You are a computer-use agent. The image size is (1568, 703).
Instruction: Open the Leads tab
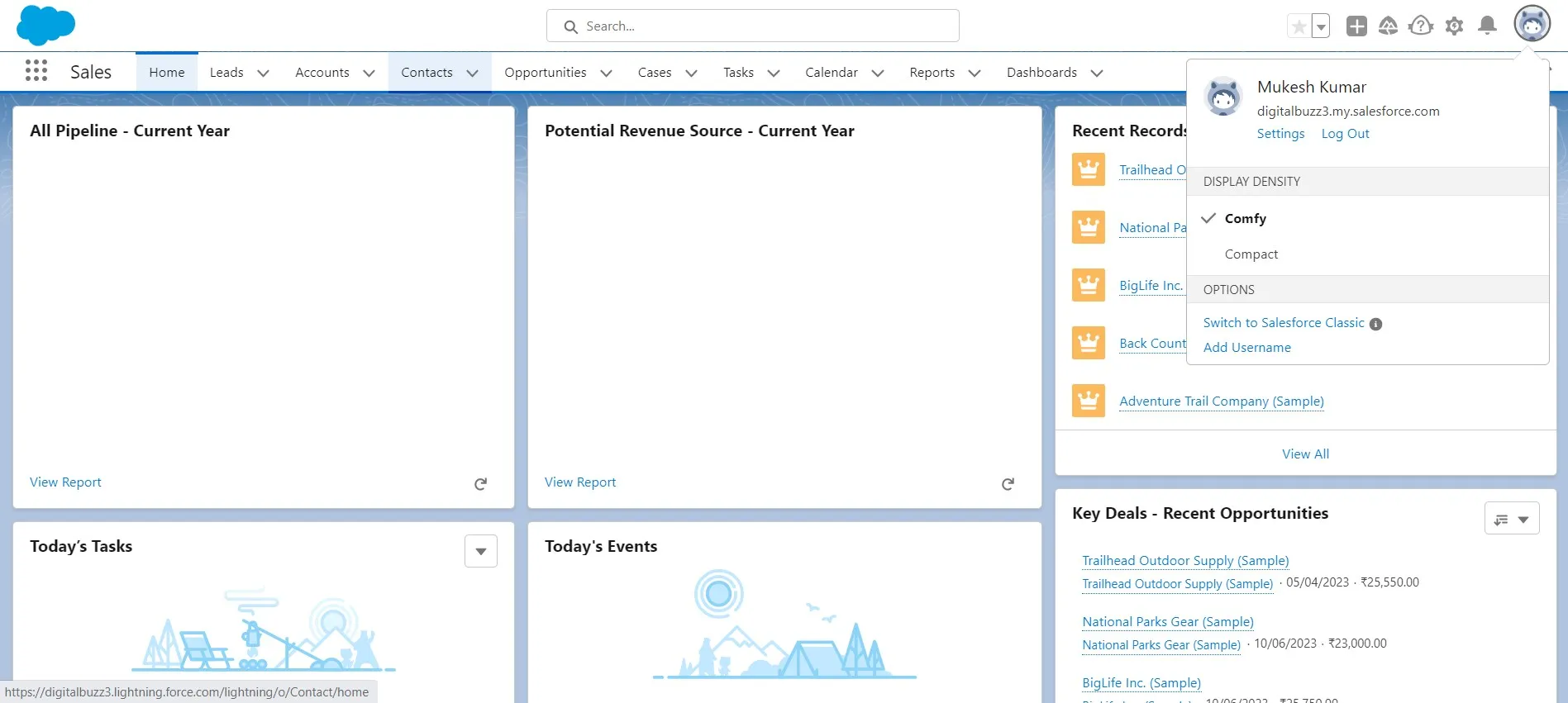click(x=226, y=73)
